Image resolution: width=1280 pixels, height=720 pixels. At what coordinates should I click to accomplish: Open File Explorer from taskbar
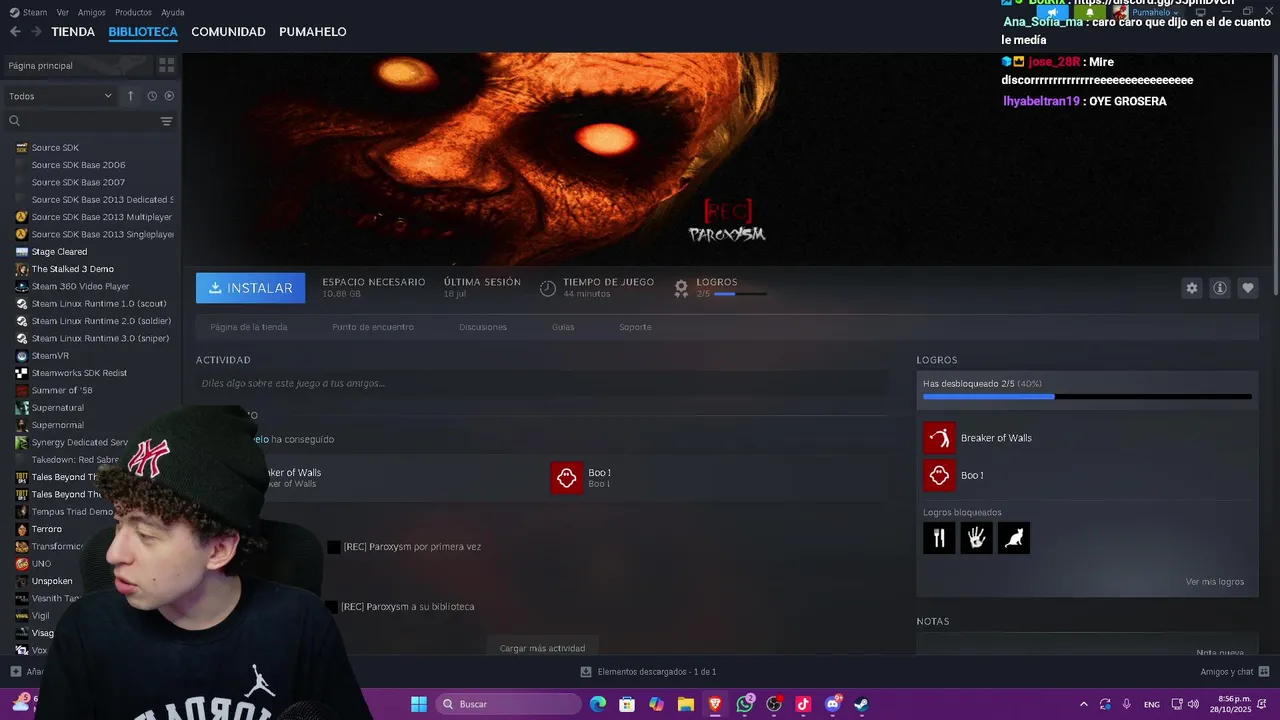[x=686, y=704]
